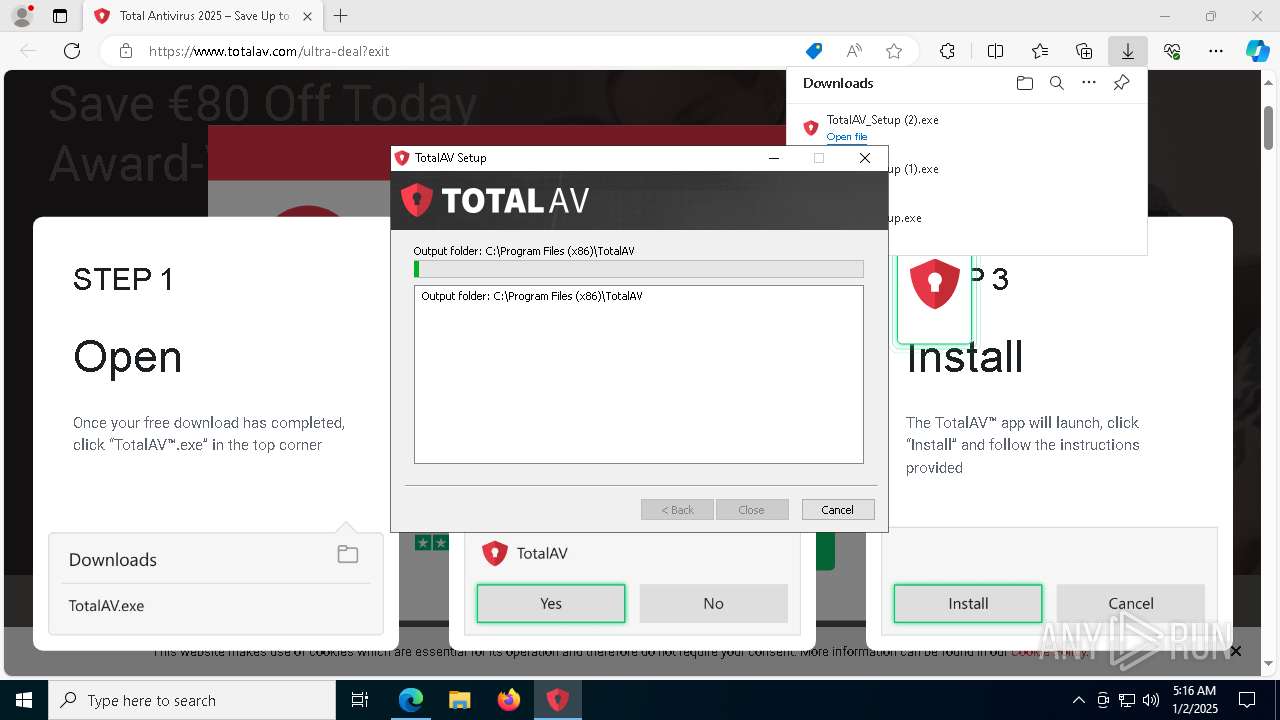Click No button on webpage prompt
Image resolution: width=1280 pixels, height=720 pixels.
713,603
